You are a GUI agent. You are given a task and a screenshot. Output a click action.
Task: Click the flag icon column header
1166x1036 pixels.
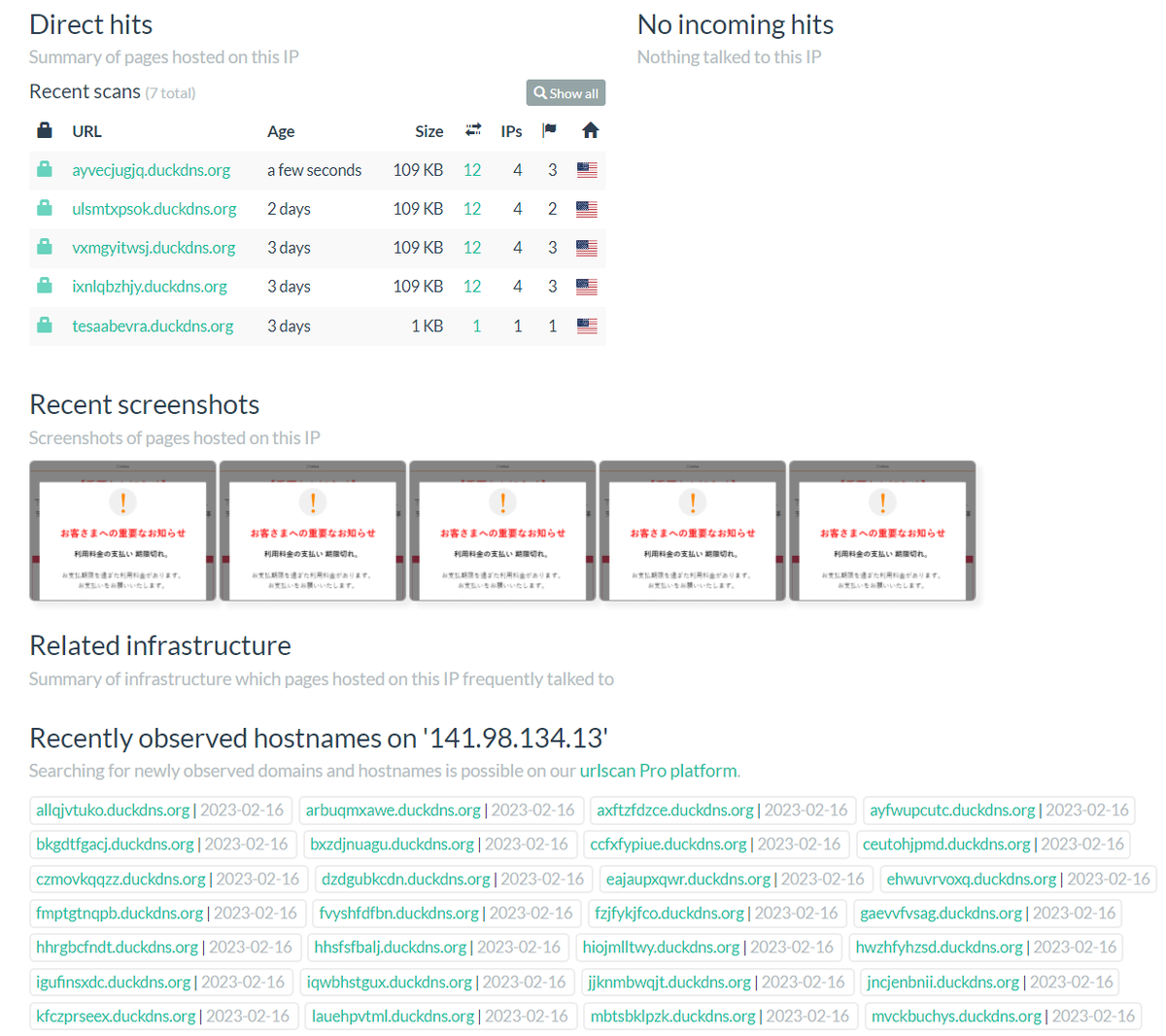tap(549, 130)
